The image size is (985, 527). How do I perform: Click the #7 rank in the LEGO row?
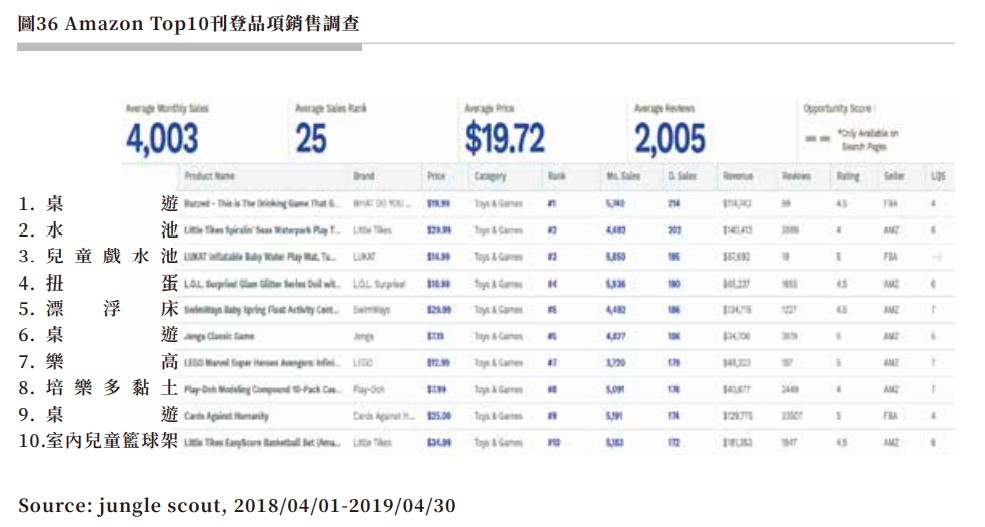pos(552,362)
